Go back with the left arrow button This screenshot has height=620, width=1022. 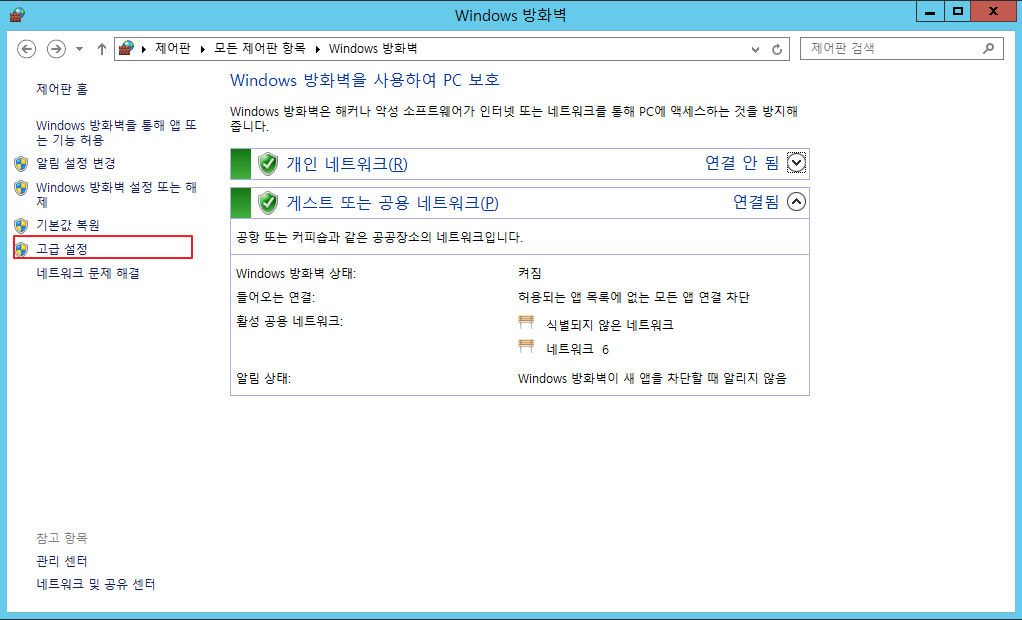click(27, 49)
